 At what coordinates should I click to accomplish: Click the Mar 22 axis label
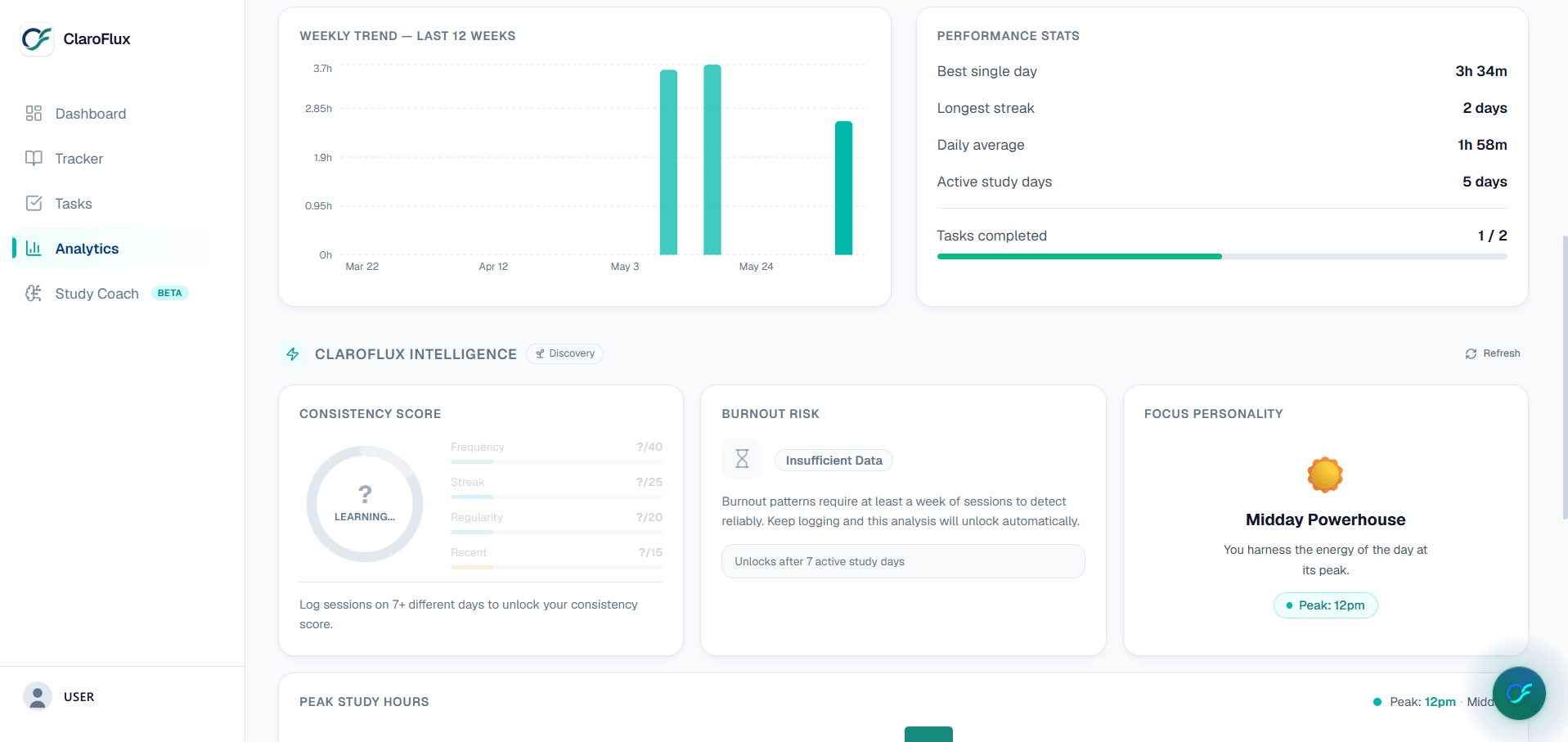tap(362, 267)
